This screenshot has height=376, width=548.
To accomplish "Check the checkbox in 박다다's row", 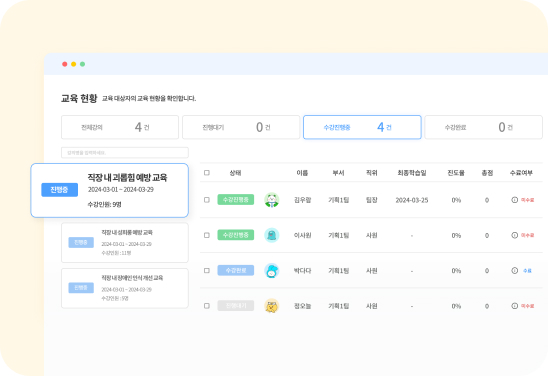I will (207, 270).
